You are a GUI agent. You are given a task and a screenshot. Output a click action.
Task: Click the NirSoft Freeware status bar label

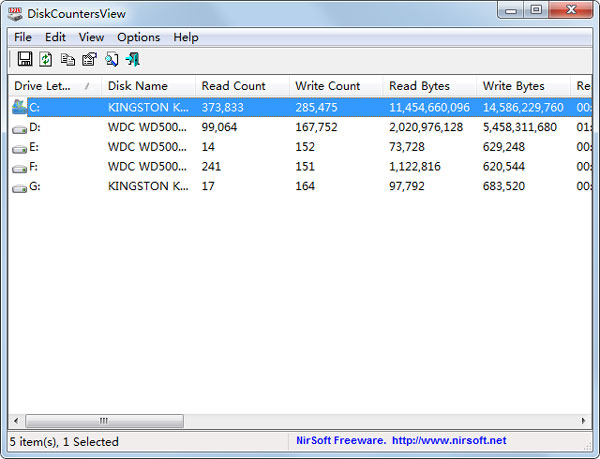(x=341, y=441)
